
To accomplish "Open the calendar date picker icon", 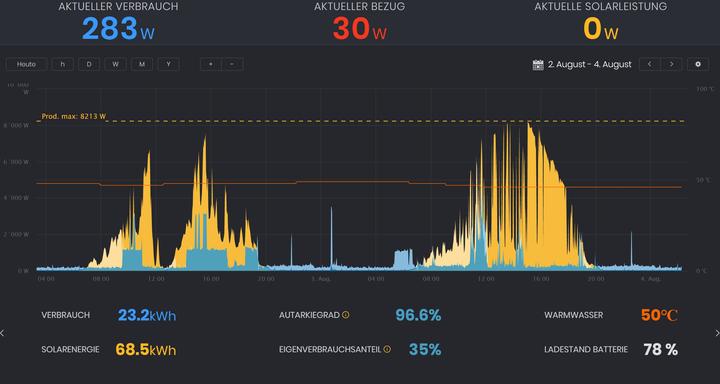I will [538, 65].
